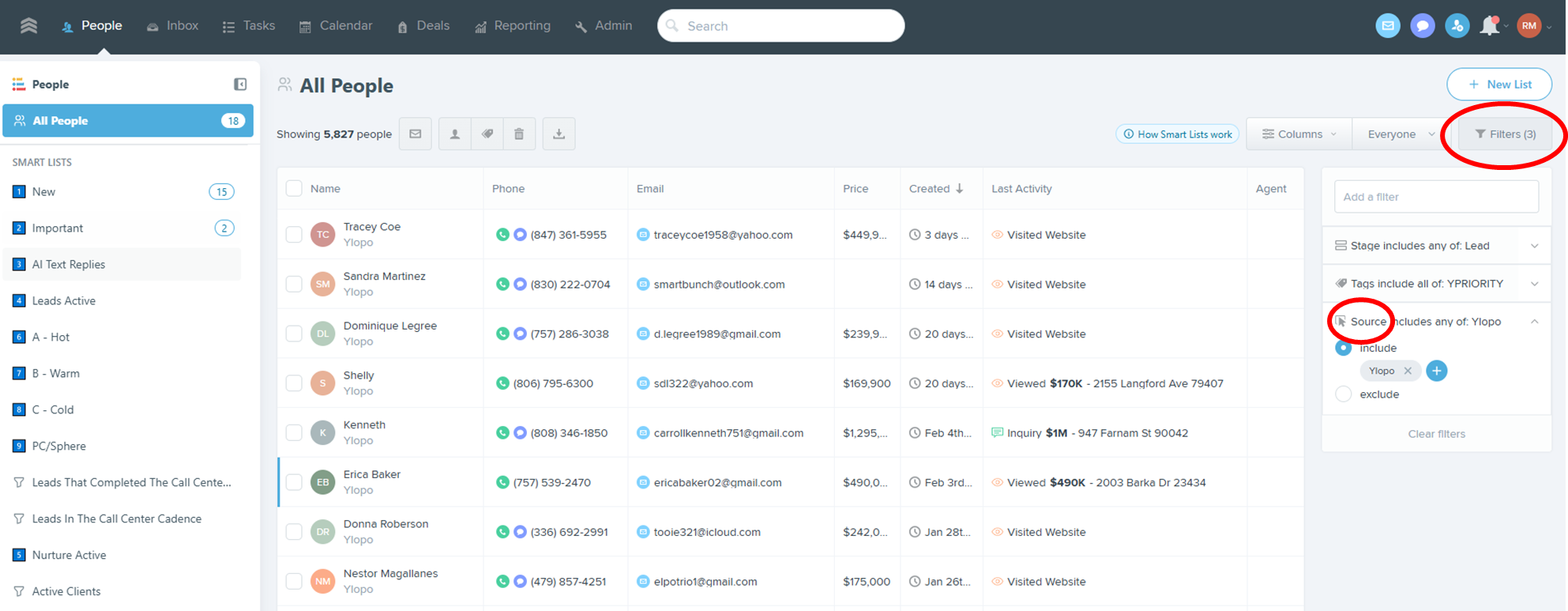
Task: Open the Reporting tab
Action: 513,26
